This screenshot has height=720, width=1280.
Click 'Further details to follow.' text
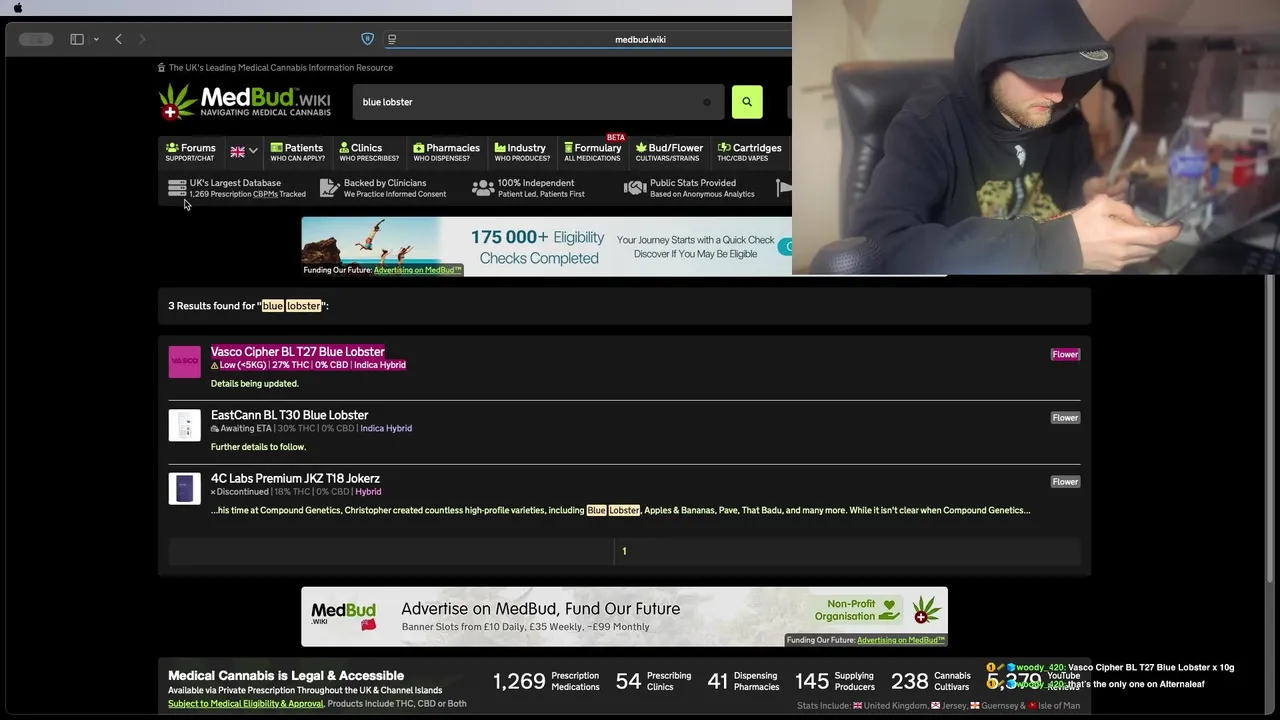point(258,447)
